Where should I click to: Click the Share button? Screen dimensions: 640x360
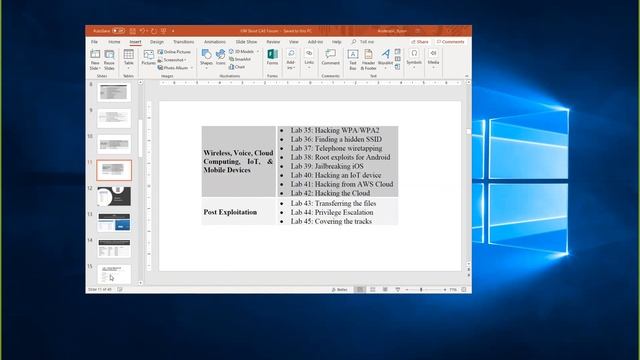pyautogui.click(x=420, y=42)
